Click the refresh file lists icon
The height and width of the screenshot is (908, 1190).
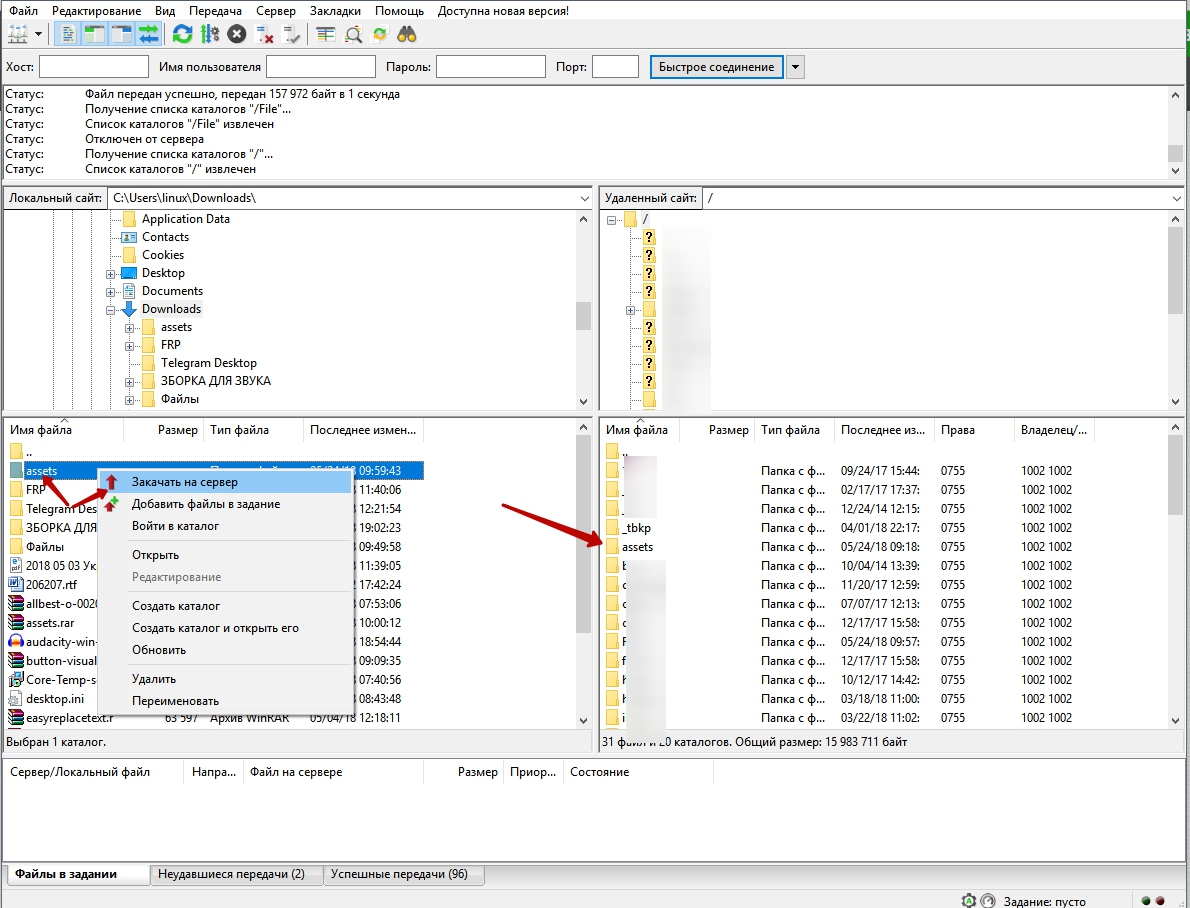tap(182, 34)
